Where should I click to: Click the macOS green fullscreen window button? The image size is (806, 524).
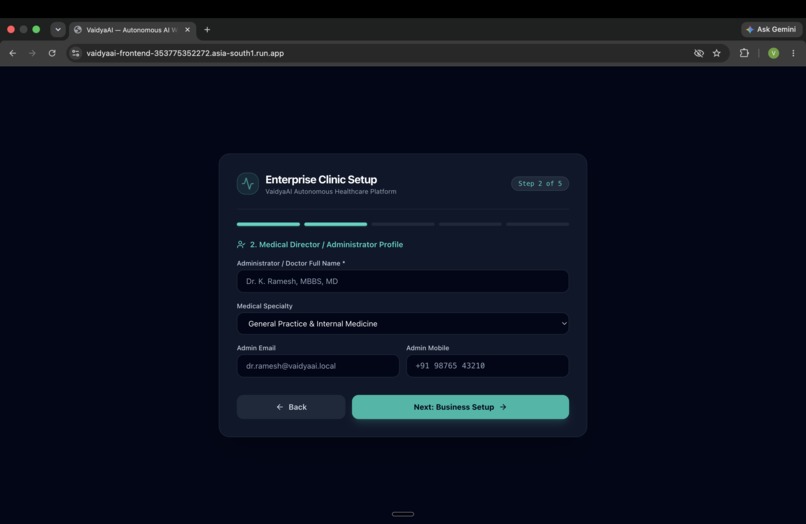pos(36,29)
